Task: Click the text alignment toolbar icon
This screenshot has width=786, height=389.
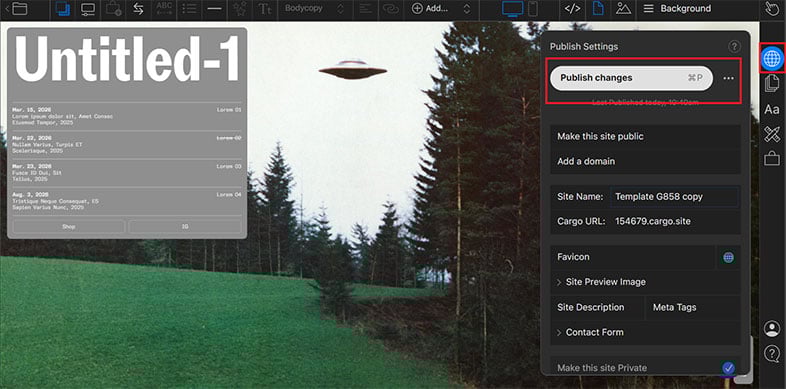Action: (366, 9)
